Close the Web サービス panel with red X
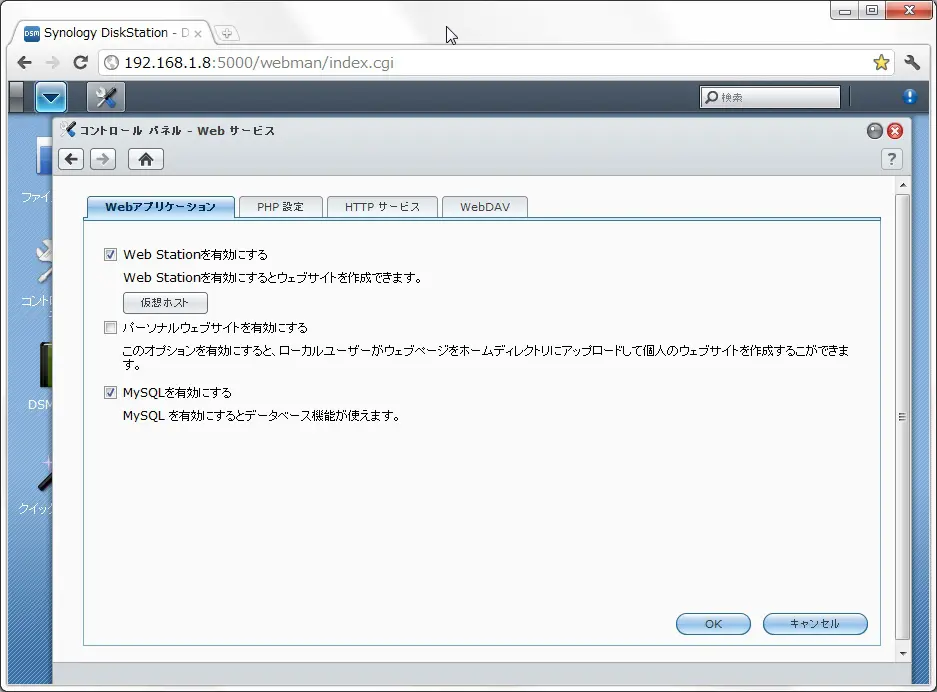The height and width of the screenshot is (692, 937). [x=895, y=131]
